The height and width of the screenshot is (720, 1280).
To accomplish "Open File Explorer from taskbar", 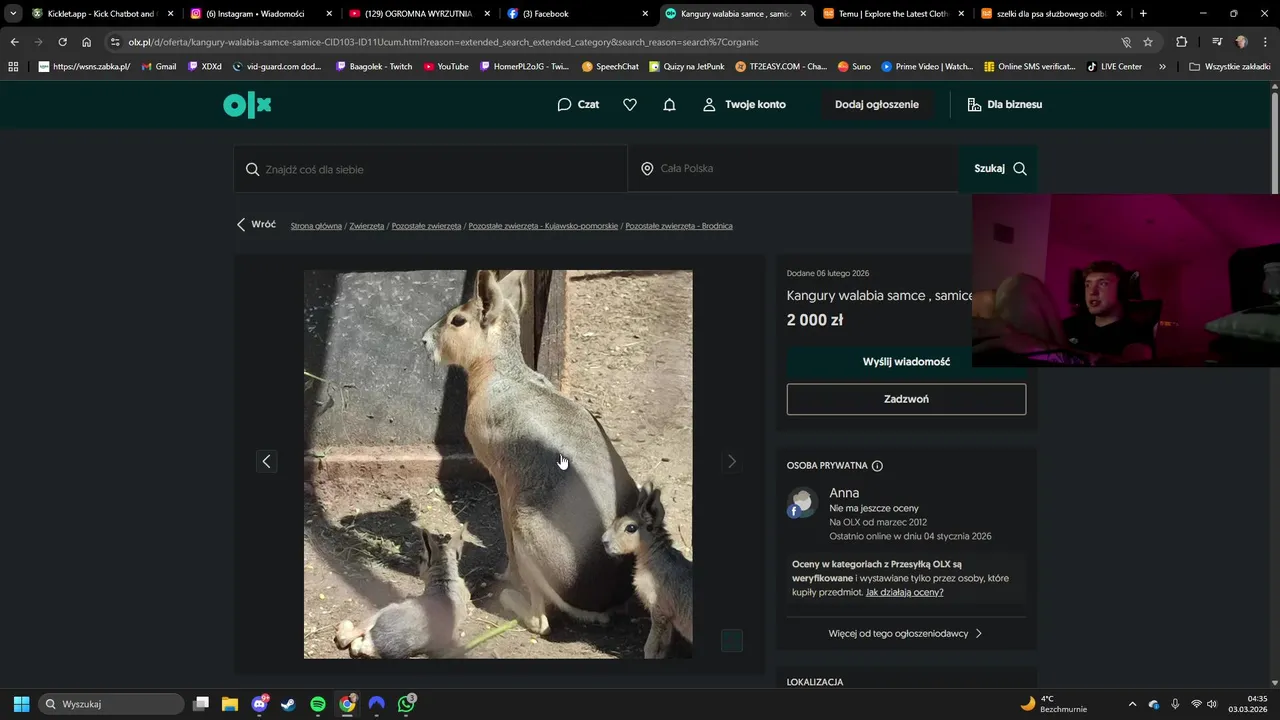I will [230, 704].
